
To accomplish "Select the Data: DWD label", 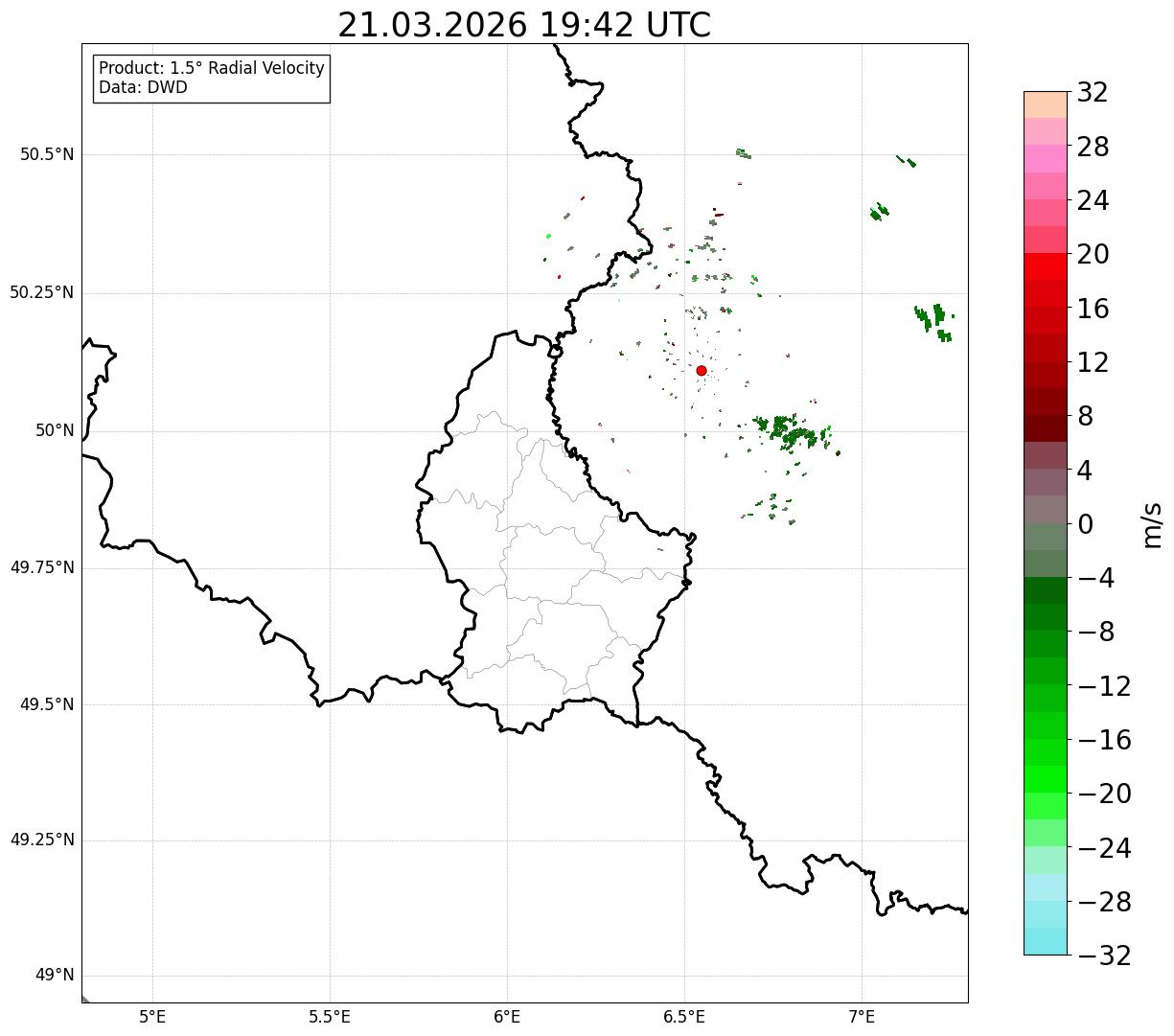I will click(143, 88).
